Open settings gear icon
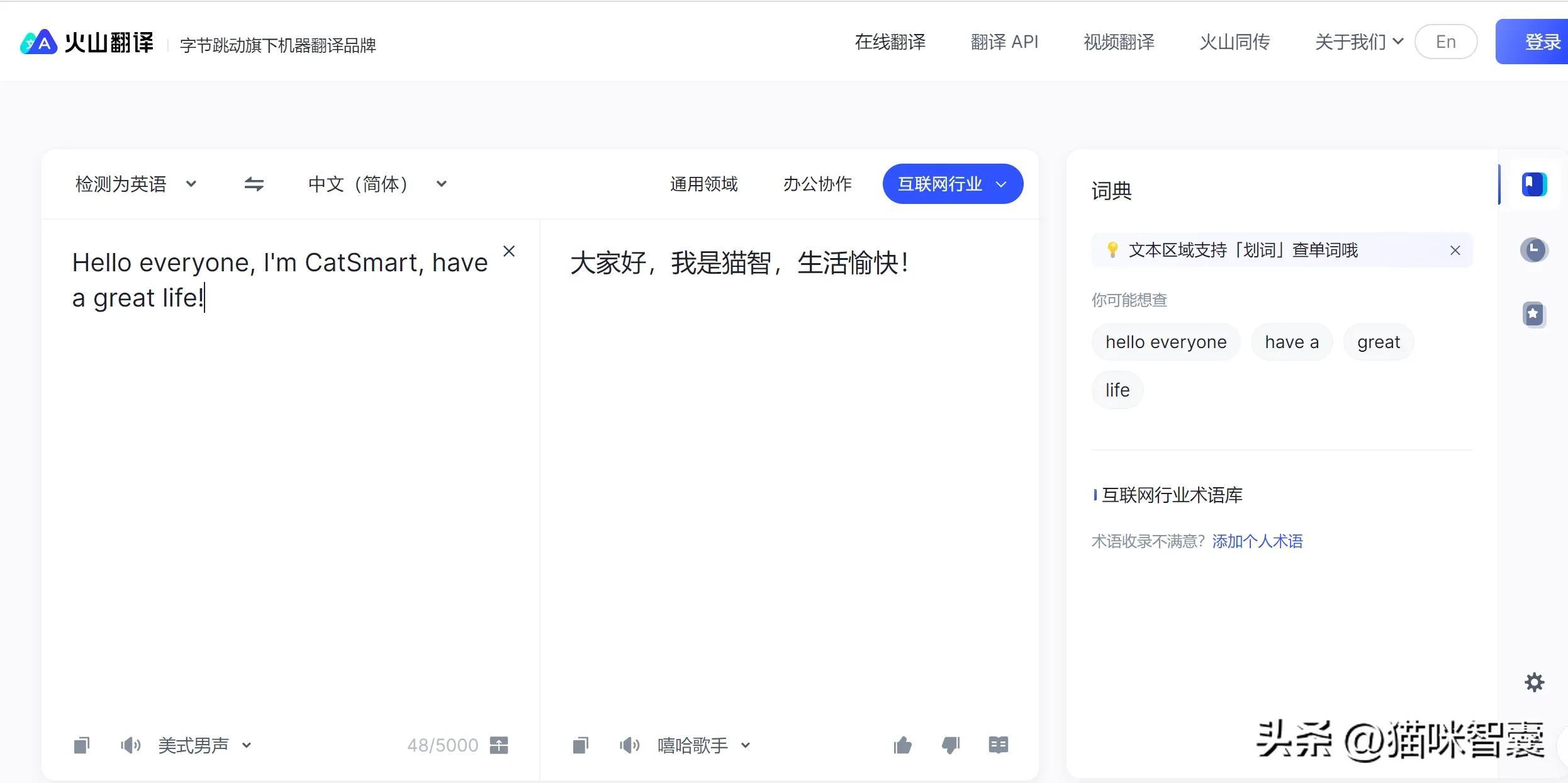Screen dimensions: 1568x783 coord(1535,682)
